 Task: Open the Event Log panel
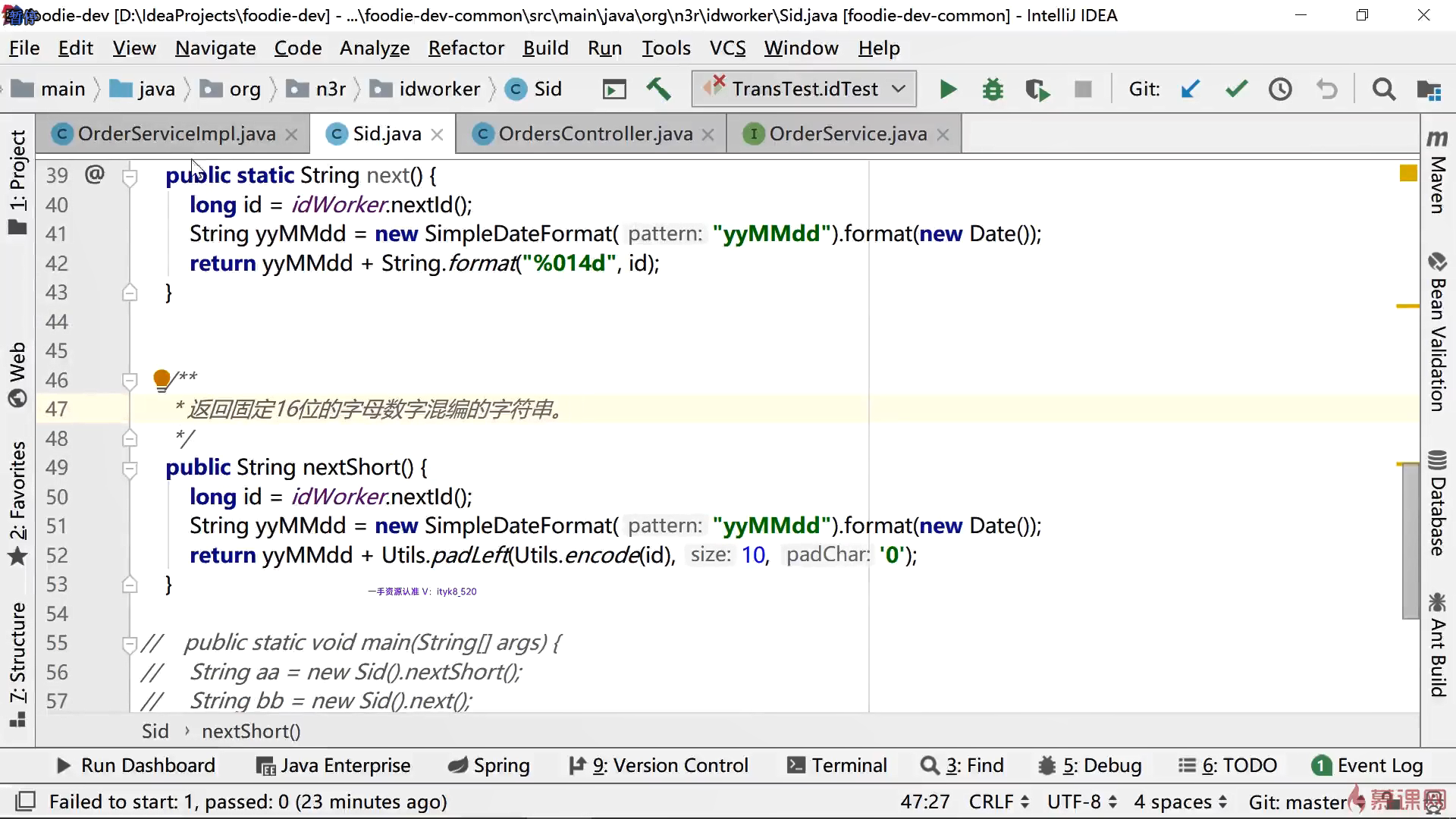1367,765
